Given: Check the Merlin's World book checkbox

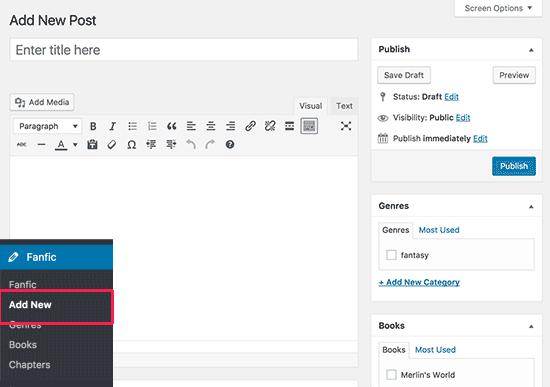Looking at the screenshot, I should (x=391, y=375).
